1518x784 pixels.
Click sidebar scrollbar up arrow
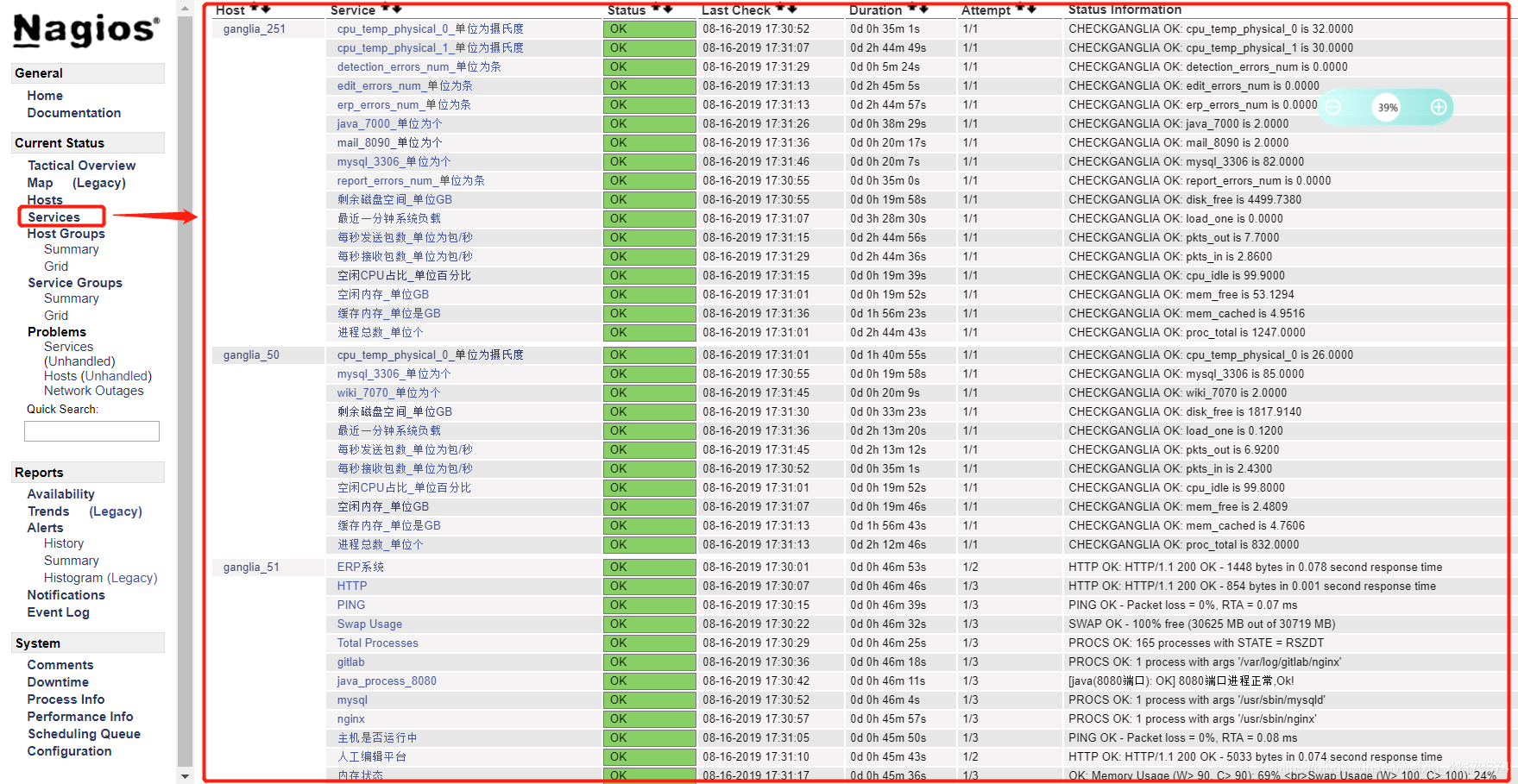point(185,8)
